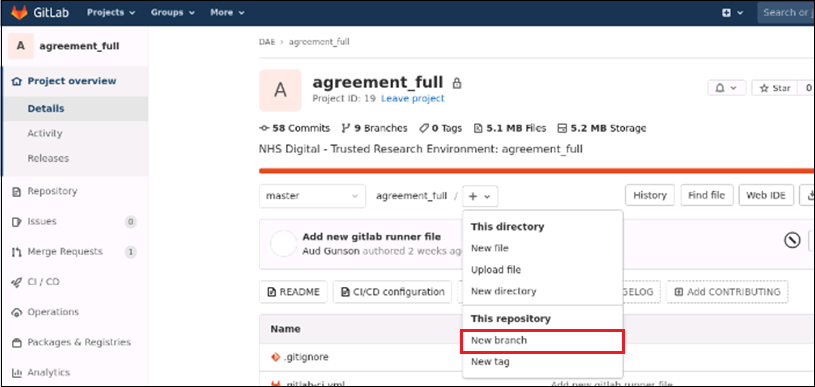Image resolution: width=815 pixels, height=387 pixels.
Task: Open the Web IDE button
Action: (x=766, y=195)
